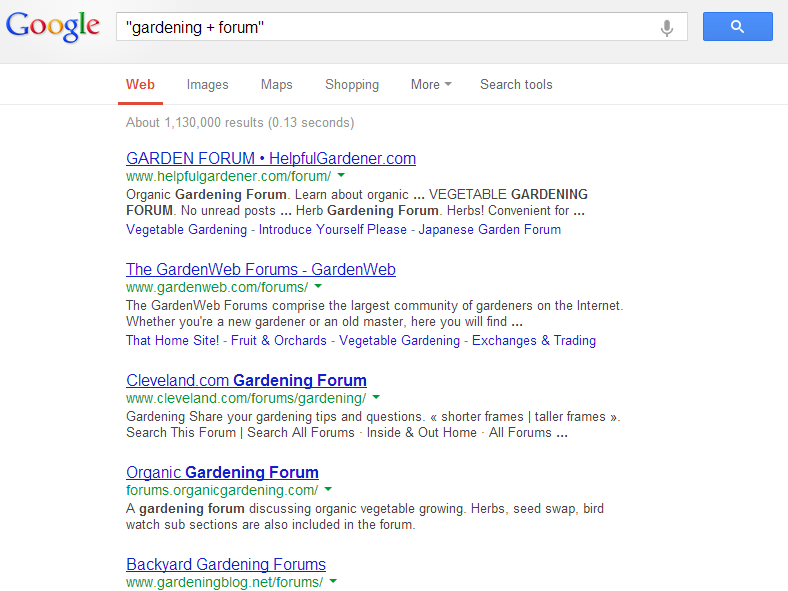The width and height of the screenshot is (788, 591).
Task: Open Organic Gardening Forum result
Action: pos(222,472)
